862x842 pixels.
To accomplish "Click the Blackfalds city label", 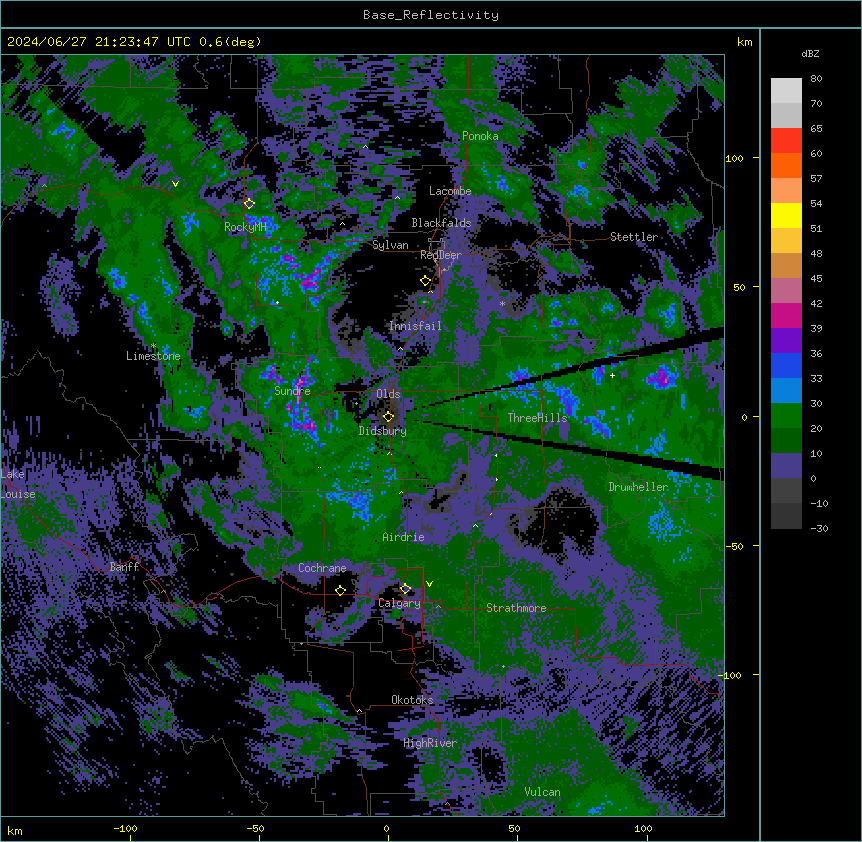I will pyautogui.click(x=441, y=223).
